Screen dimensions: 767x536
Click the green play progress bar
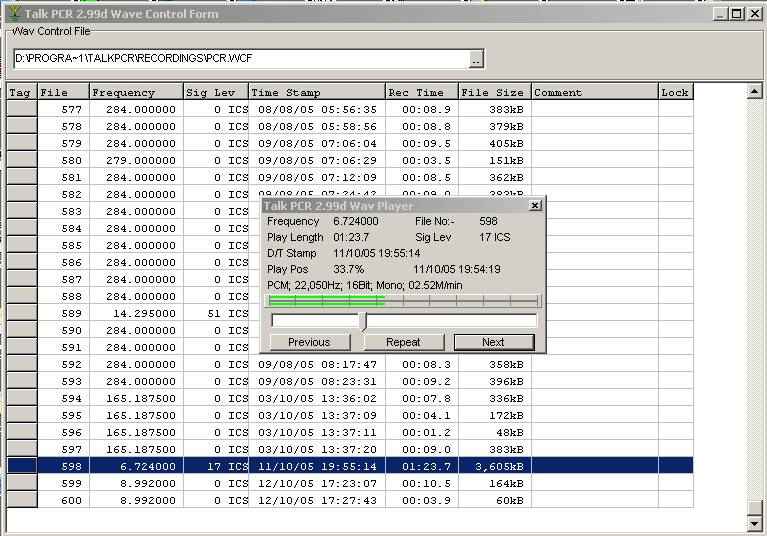(404, 301)
